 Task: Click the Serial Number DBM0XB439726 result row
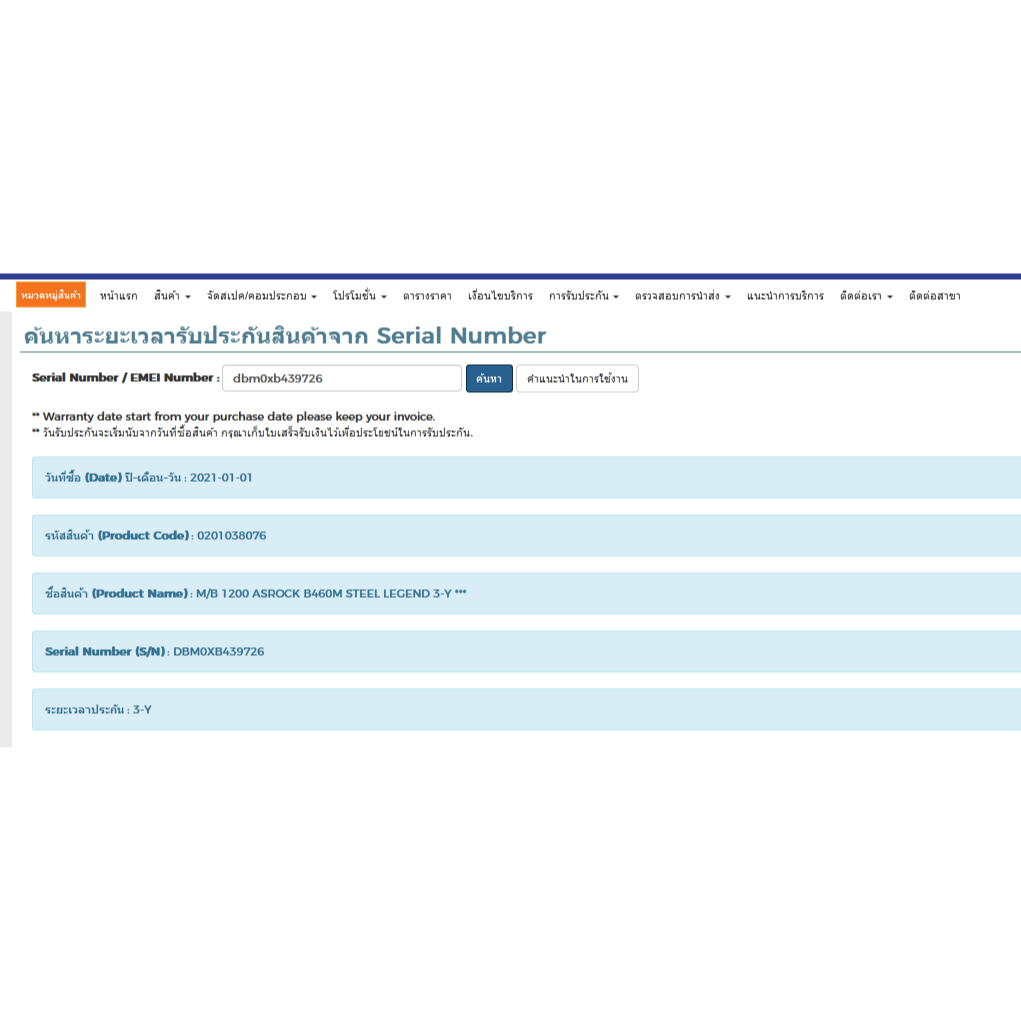[x=526, y=652]
